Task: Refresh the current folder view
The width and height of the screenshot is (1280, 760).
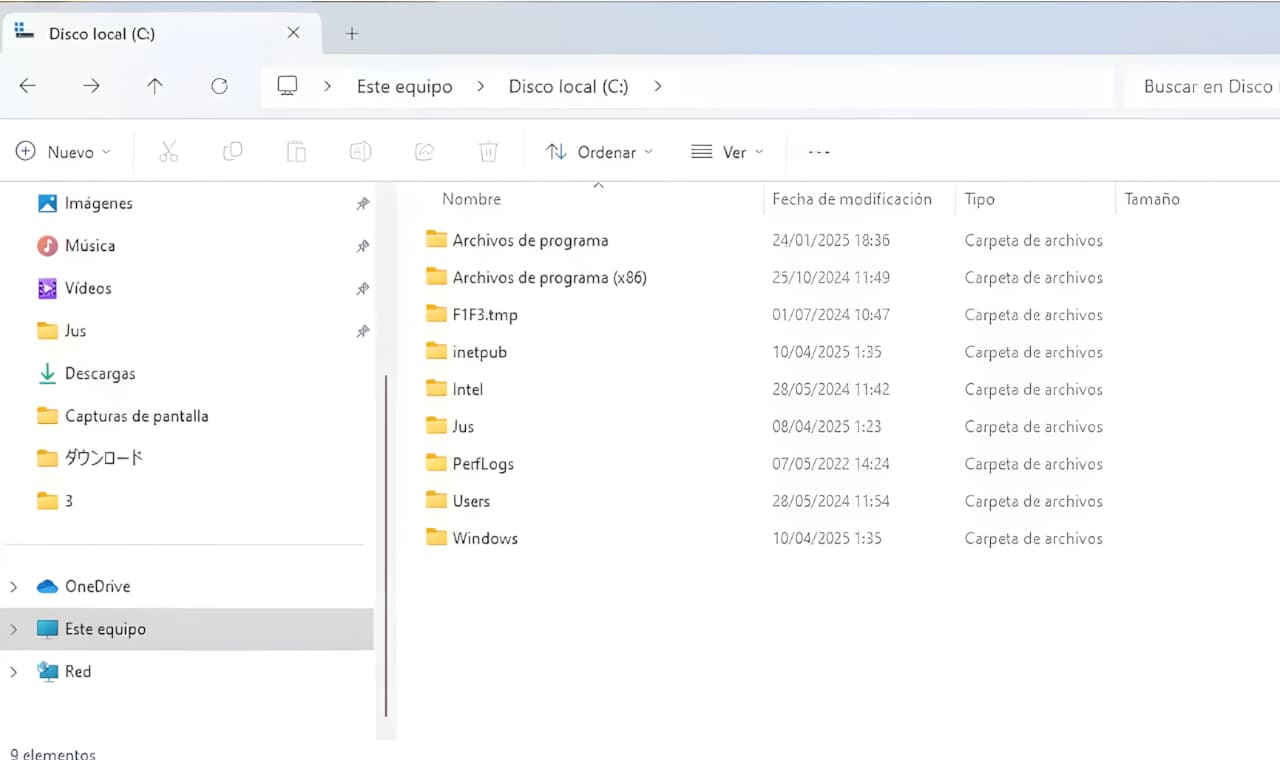Action: tap(219, 87)
